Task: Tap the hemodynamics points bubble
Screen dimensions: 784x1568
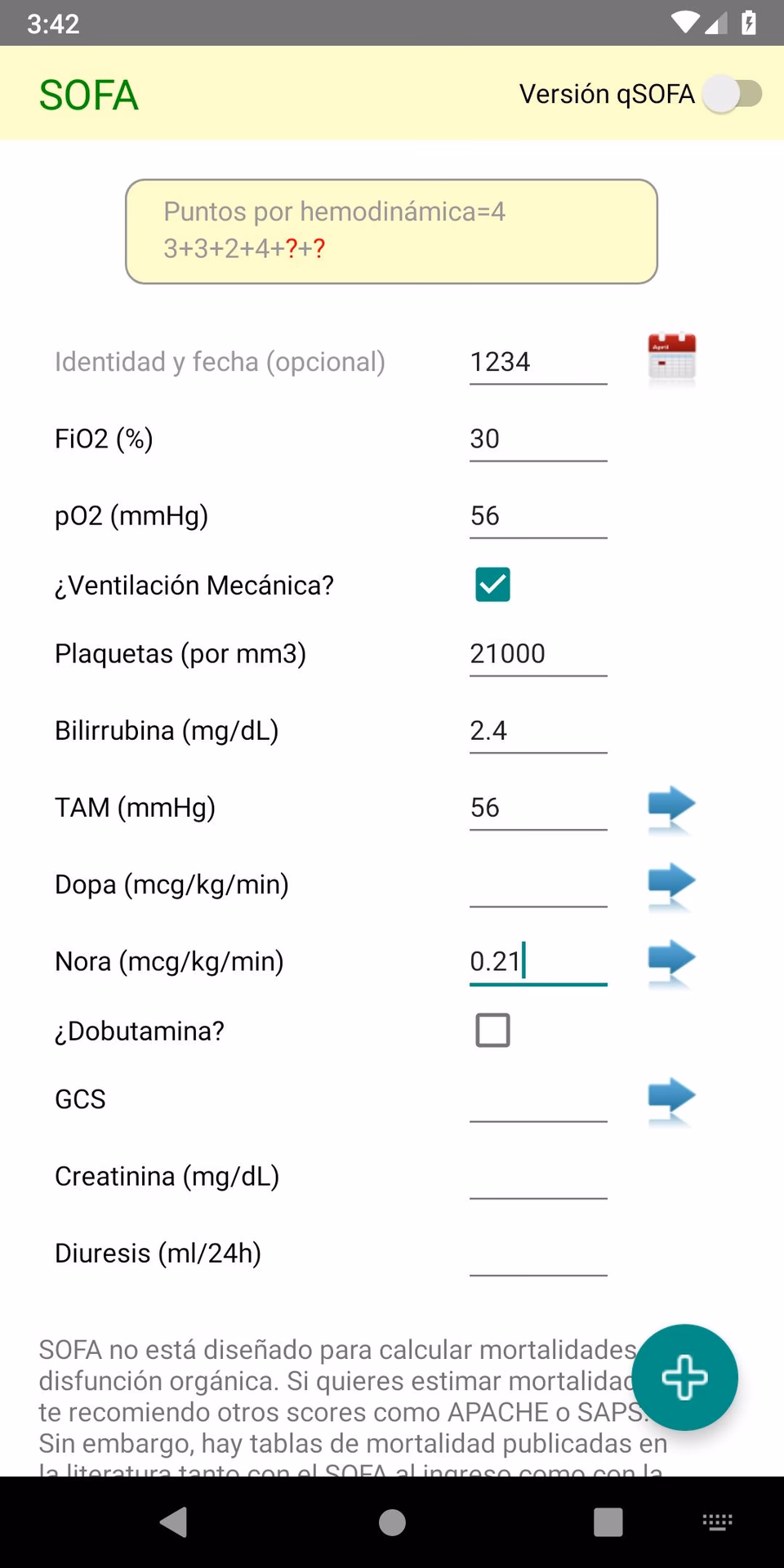Action: tap(391, 230)
